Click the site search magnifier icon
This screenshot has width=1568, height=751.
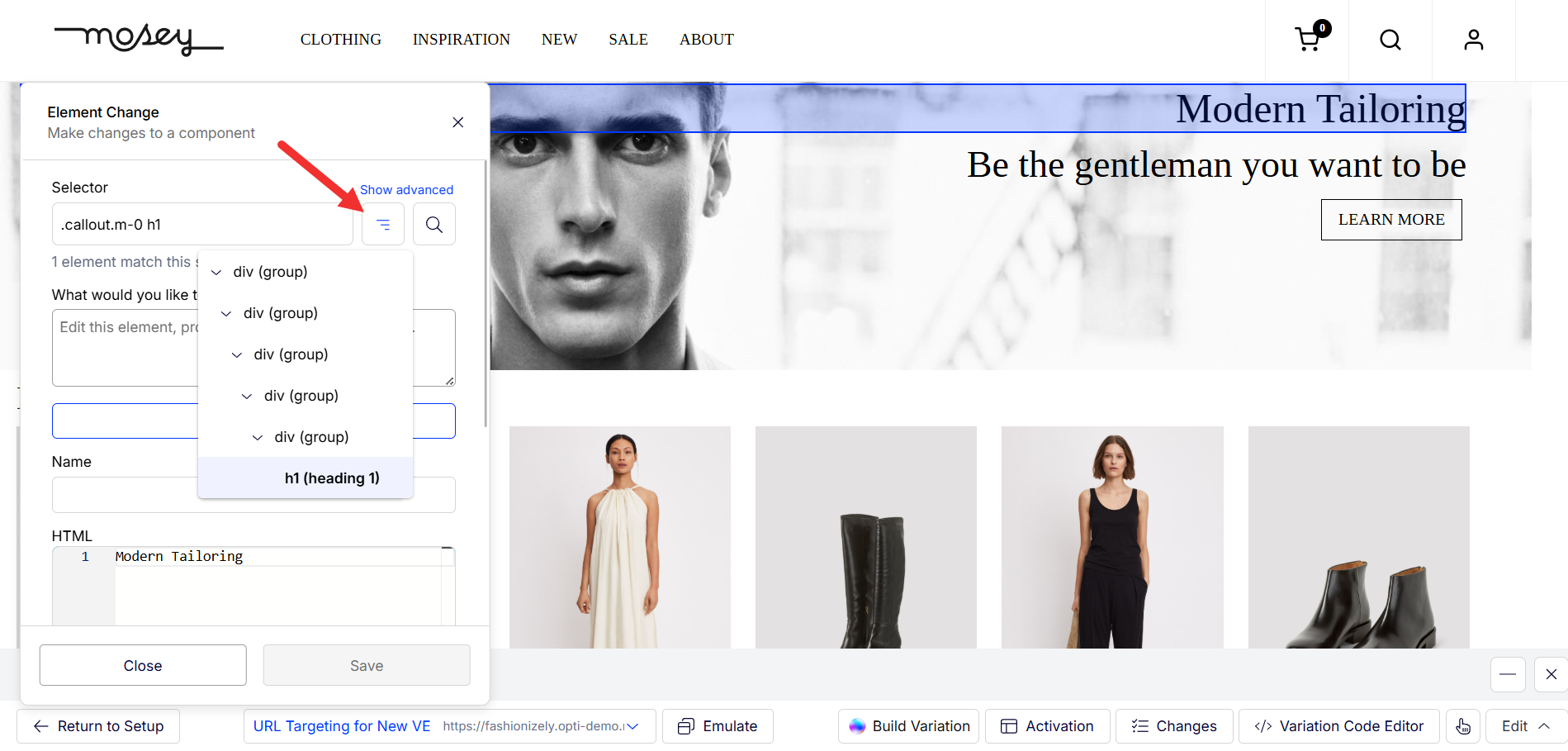coord(1390,40)
